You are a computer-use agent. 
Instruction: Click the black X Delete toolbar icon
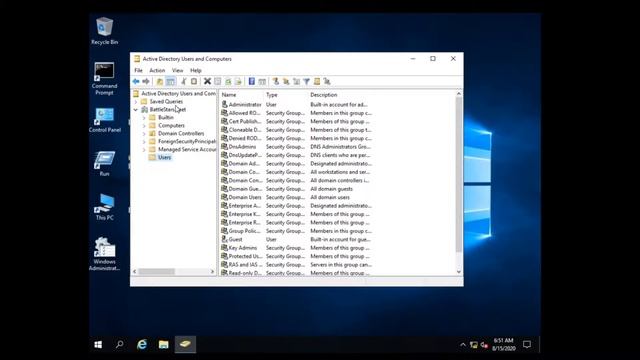pyautogui.click(x=207, y=81)
